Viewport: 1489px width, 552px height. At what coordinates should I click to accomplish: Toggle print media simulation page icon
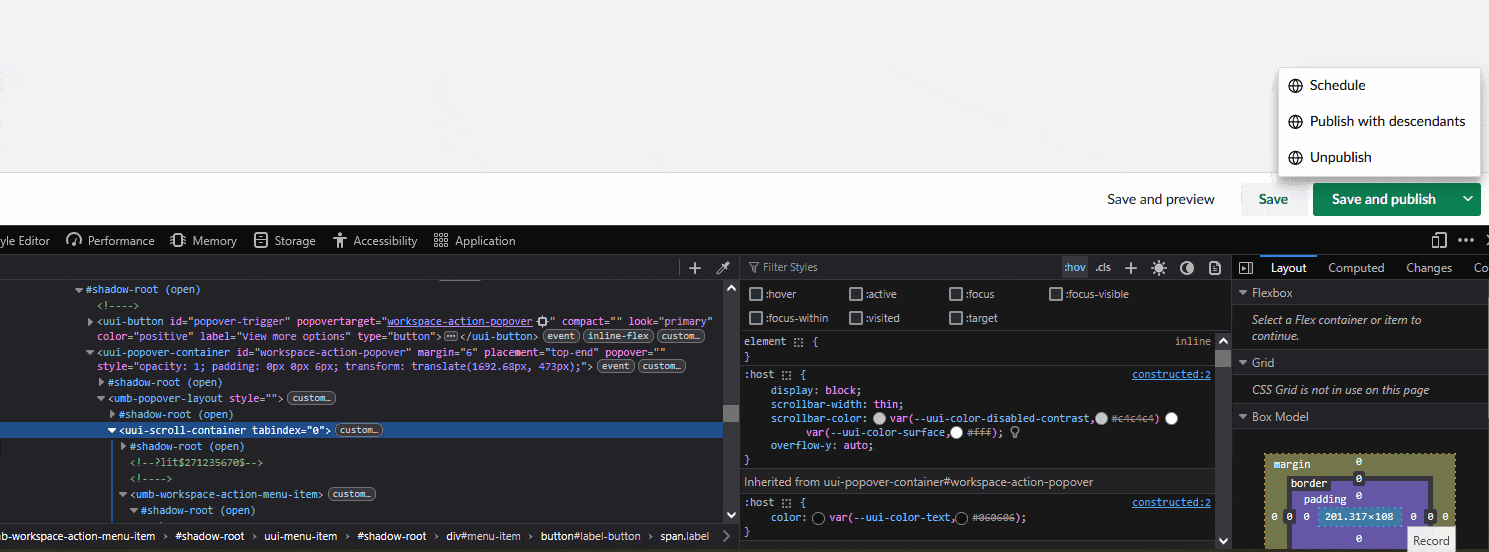pos(1215,268)
